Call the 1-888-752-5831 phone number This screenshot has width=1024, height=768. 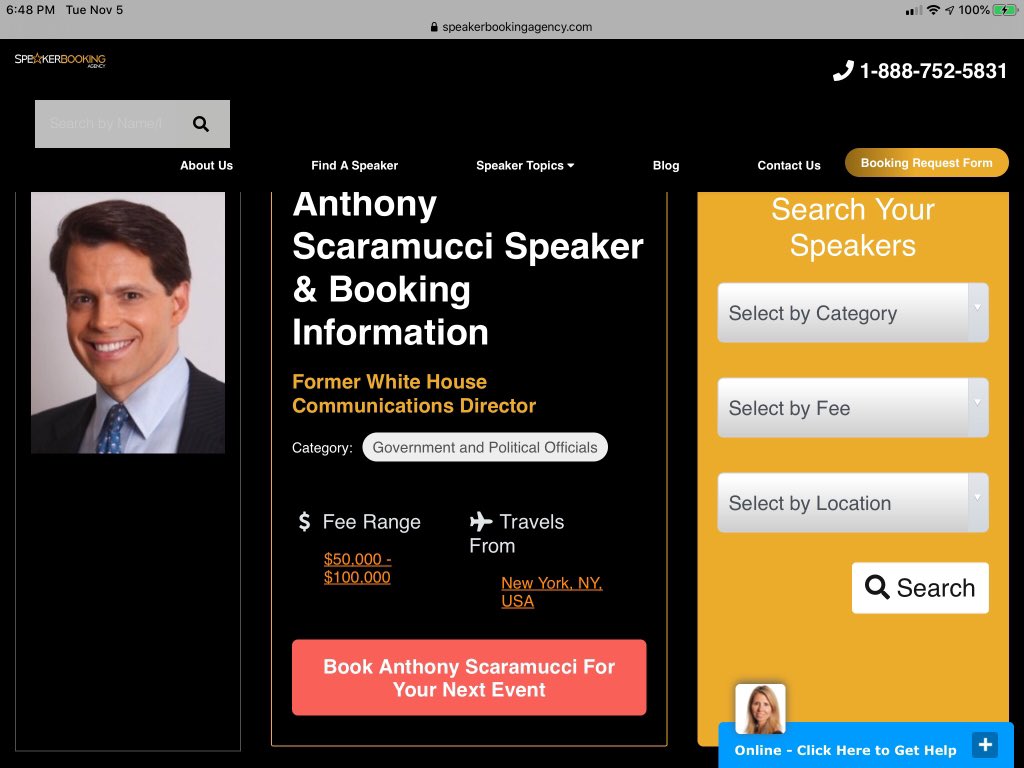tap(933, 71)
